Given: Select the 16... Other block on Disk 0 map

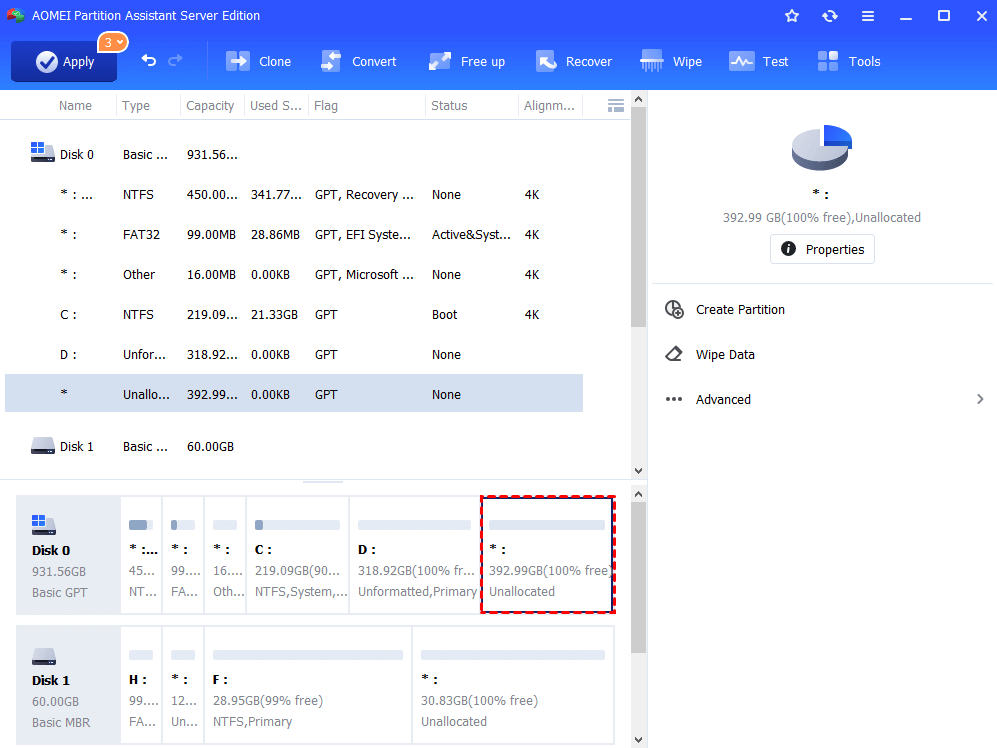Looking at the screenshot, I should 225,555.
